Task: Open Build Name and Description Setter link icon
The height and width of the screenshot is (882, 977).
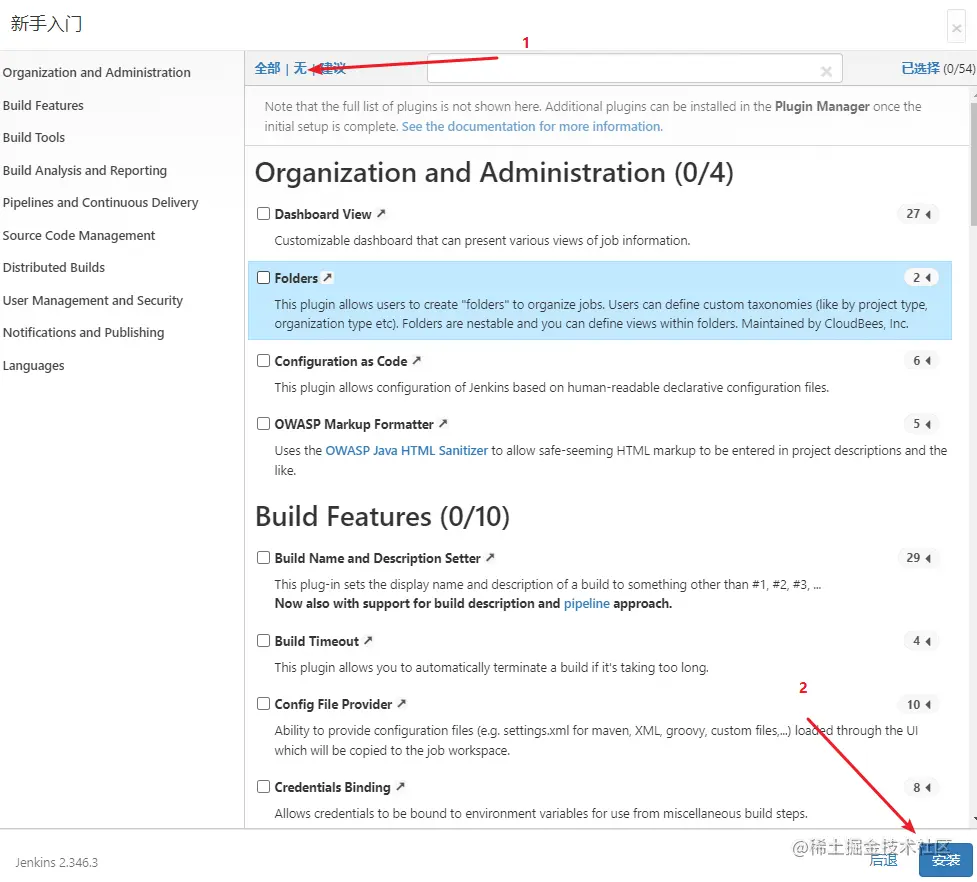Action: tap(490, 557)
